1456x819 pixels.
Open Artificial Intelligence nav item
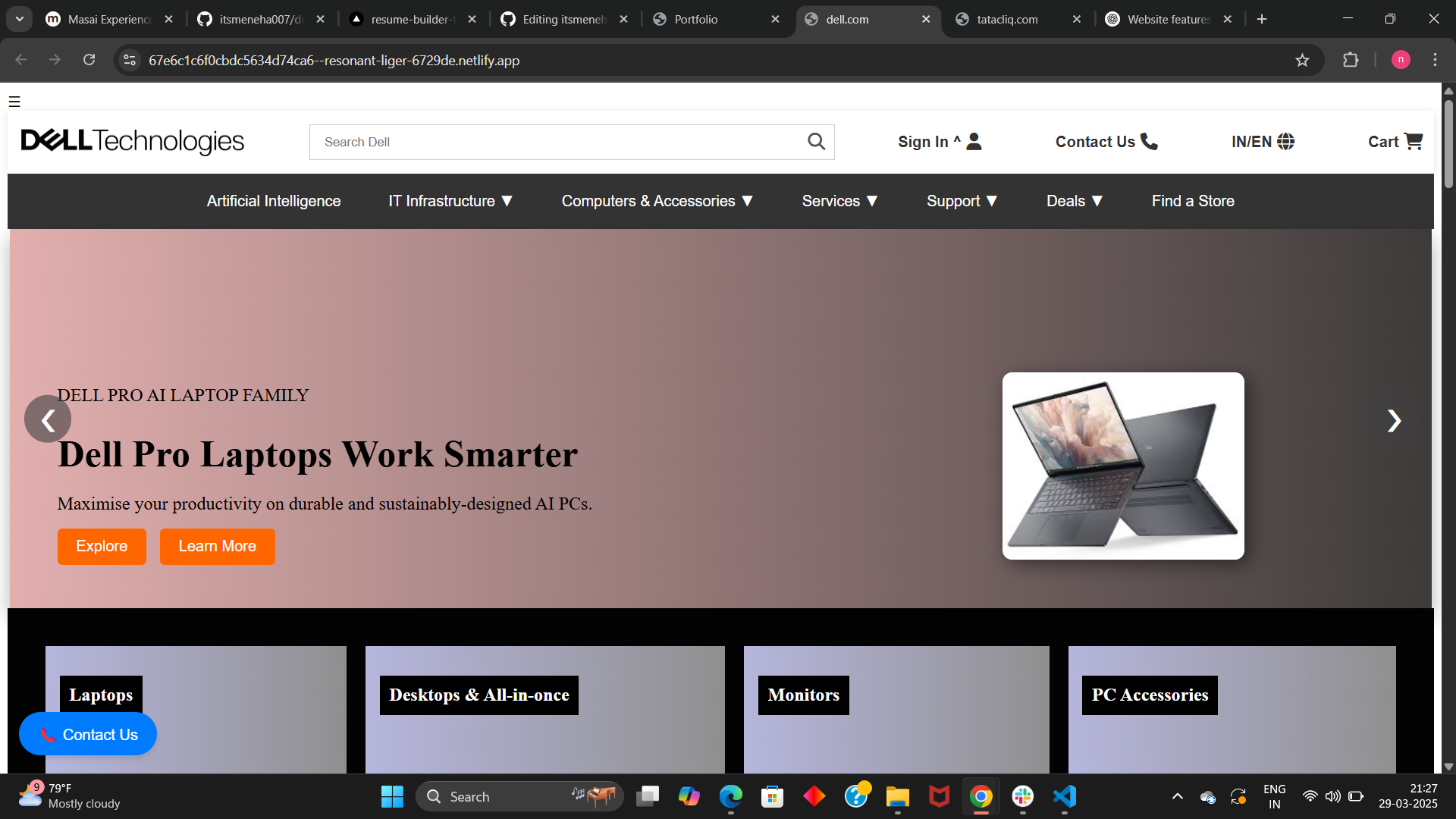pos(274,201)
